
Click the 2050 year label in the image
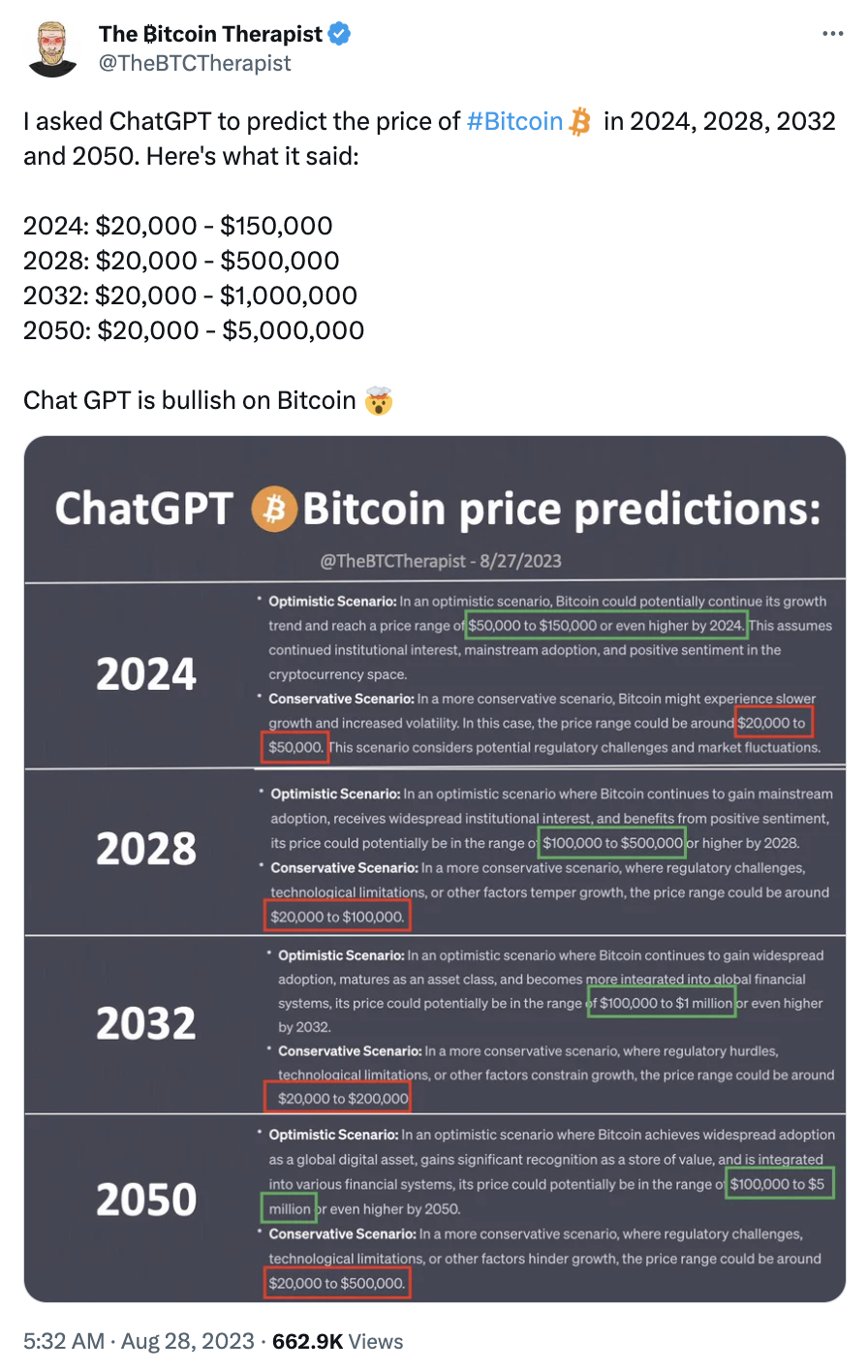[146, 1200]
